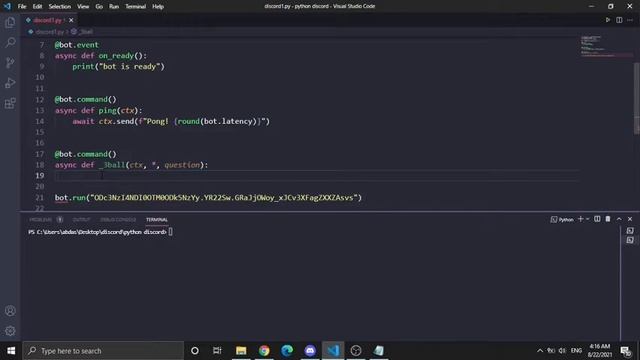Open Microsoft Edge from the taskbar
Image resolution: width=640 pixels, height=360 pixels.
(287, 351)
